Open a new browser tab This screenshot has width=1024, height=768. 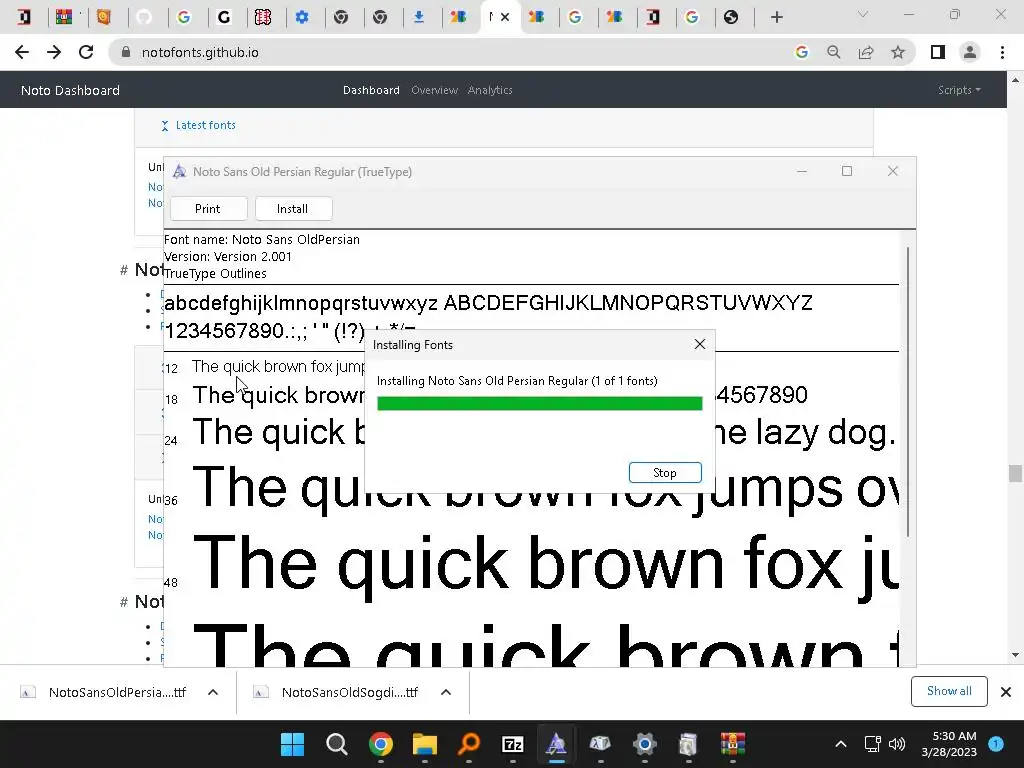point(776,17)
